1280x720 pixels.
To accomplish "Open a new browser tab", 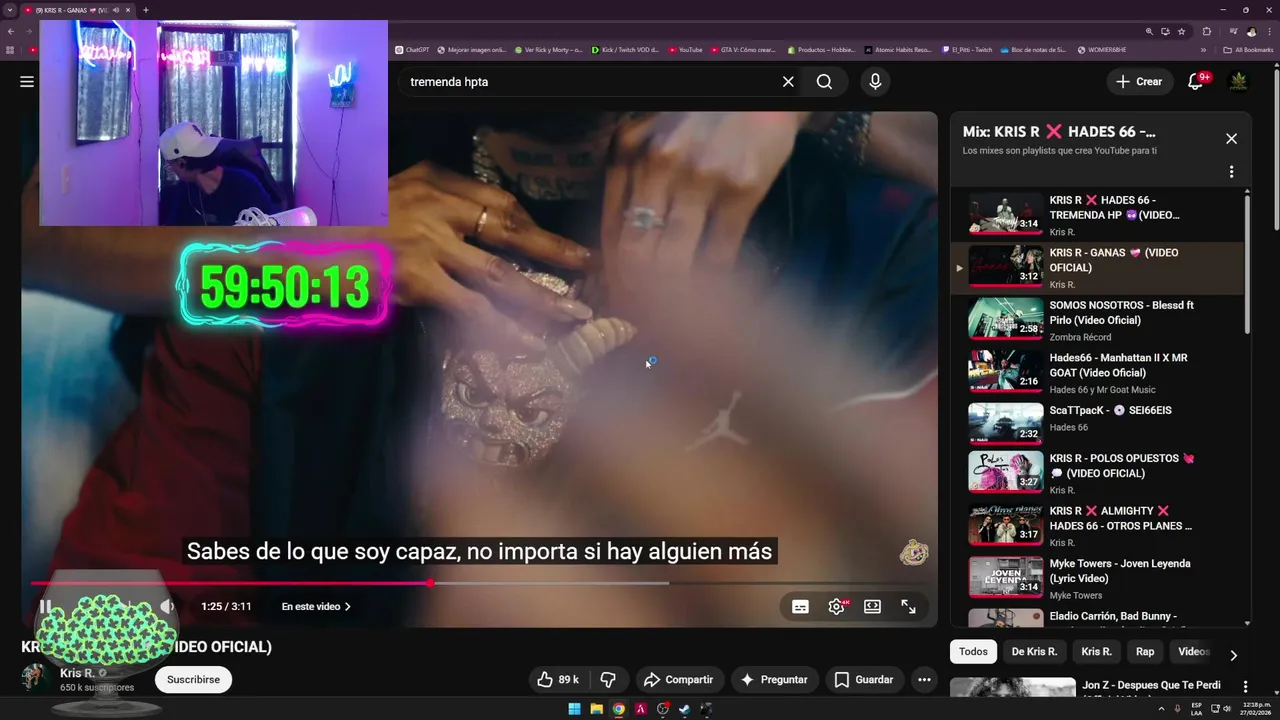I will pos(146,10).
